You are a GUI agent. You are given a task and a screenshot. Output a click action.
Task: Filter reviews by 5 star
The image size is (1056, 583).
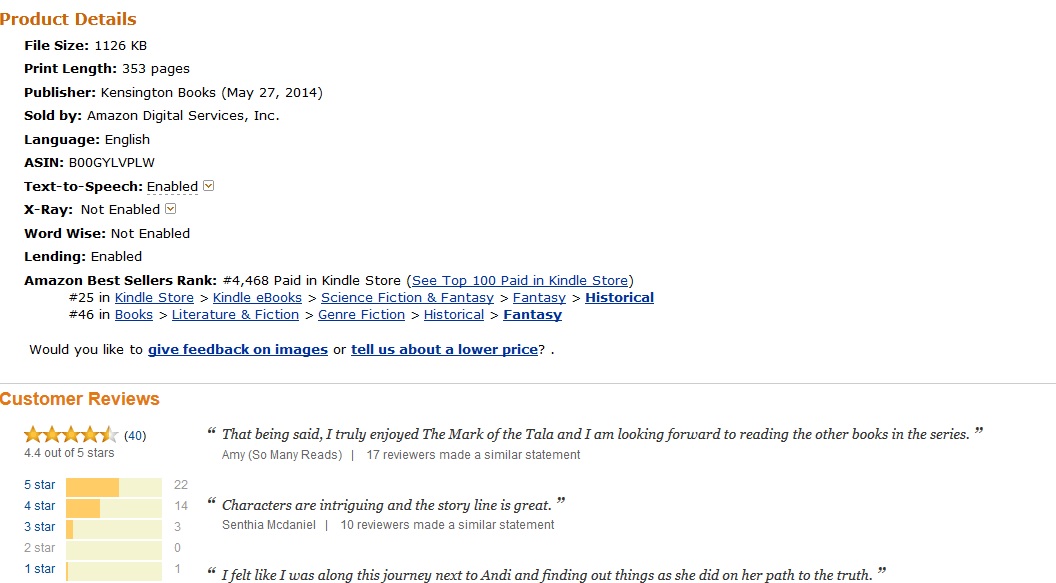pos(40,485)
